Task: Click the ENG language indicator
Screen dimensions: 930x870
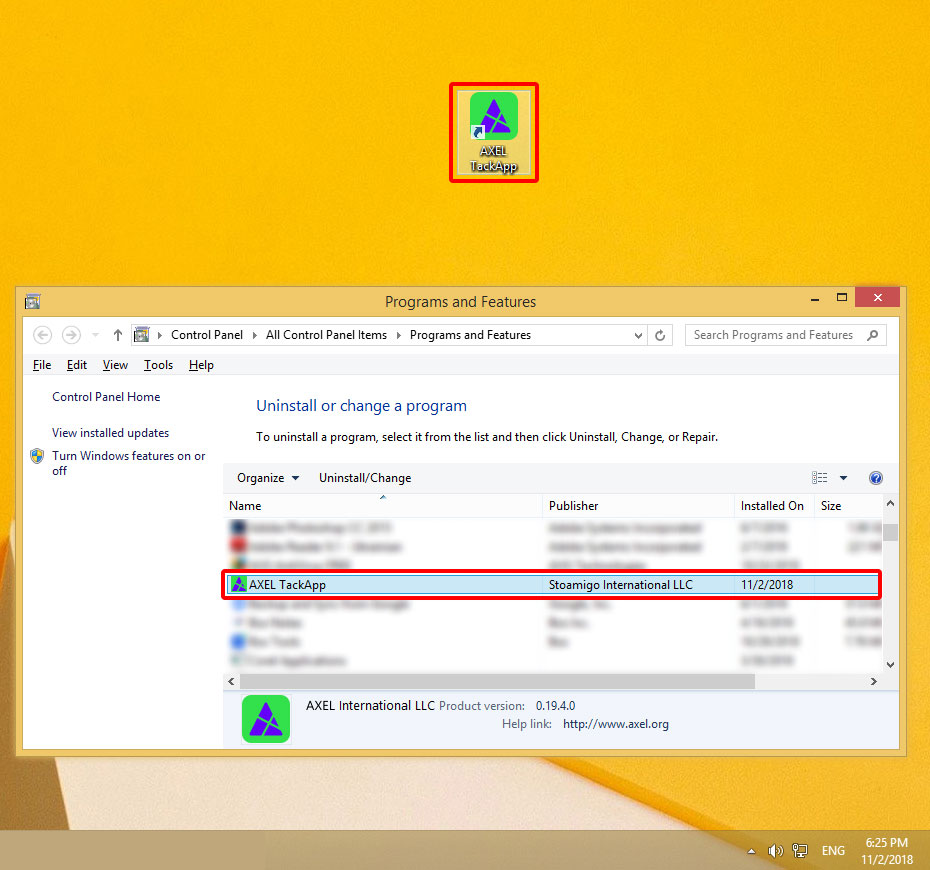Action: click(833, 851)
